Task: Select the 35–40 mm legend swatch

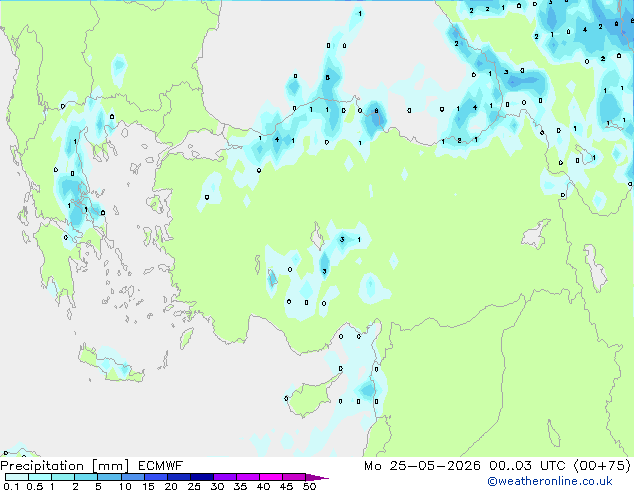Action: (247, 477)
